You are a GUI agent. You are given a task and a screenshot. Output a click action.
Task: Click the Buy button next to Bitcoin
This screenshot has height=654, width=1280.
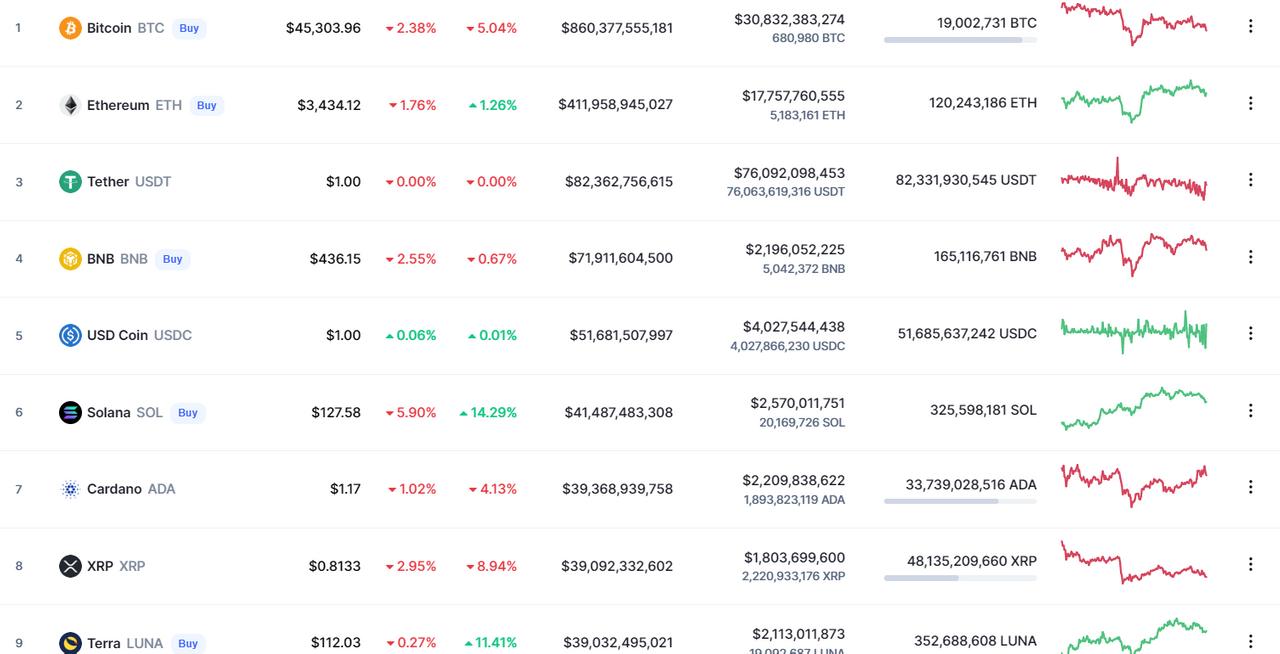coord(189,28)
